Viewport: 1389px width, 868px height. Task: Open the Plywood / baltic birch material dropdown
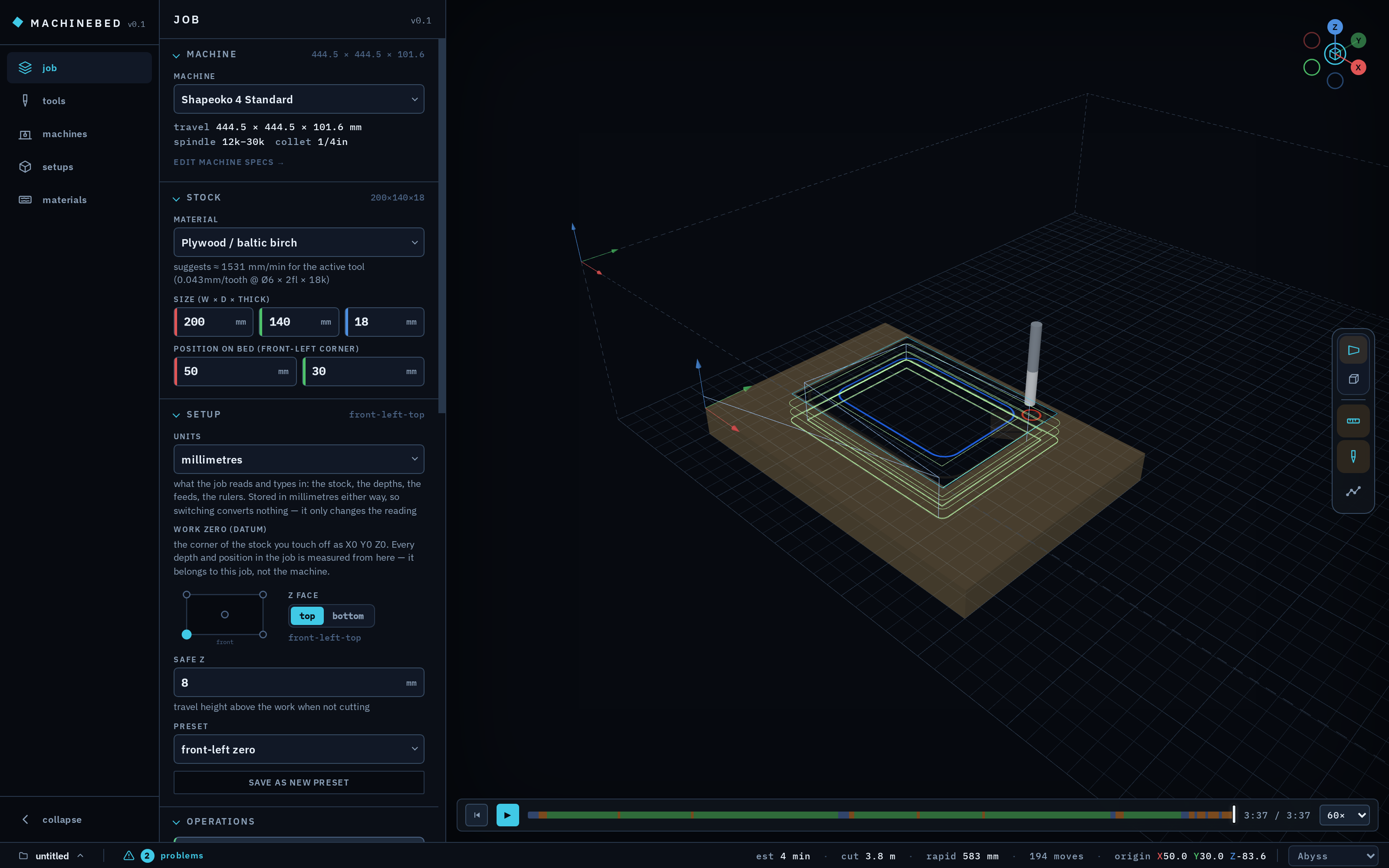299,242
